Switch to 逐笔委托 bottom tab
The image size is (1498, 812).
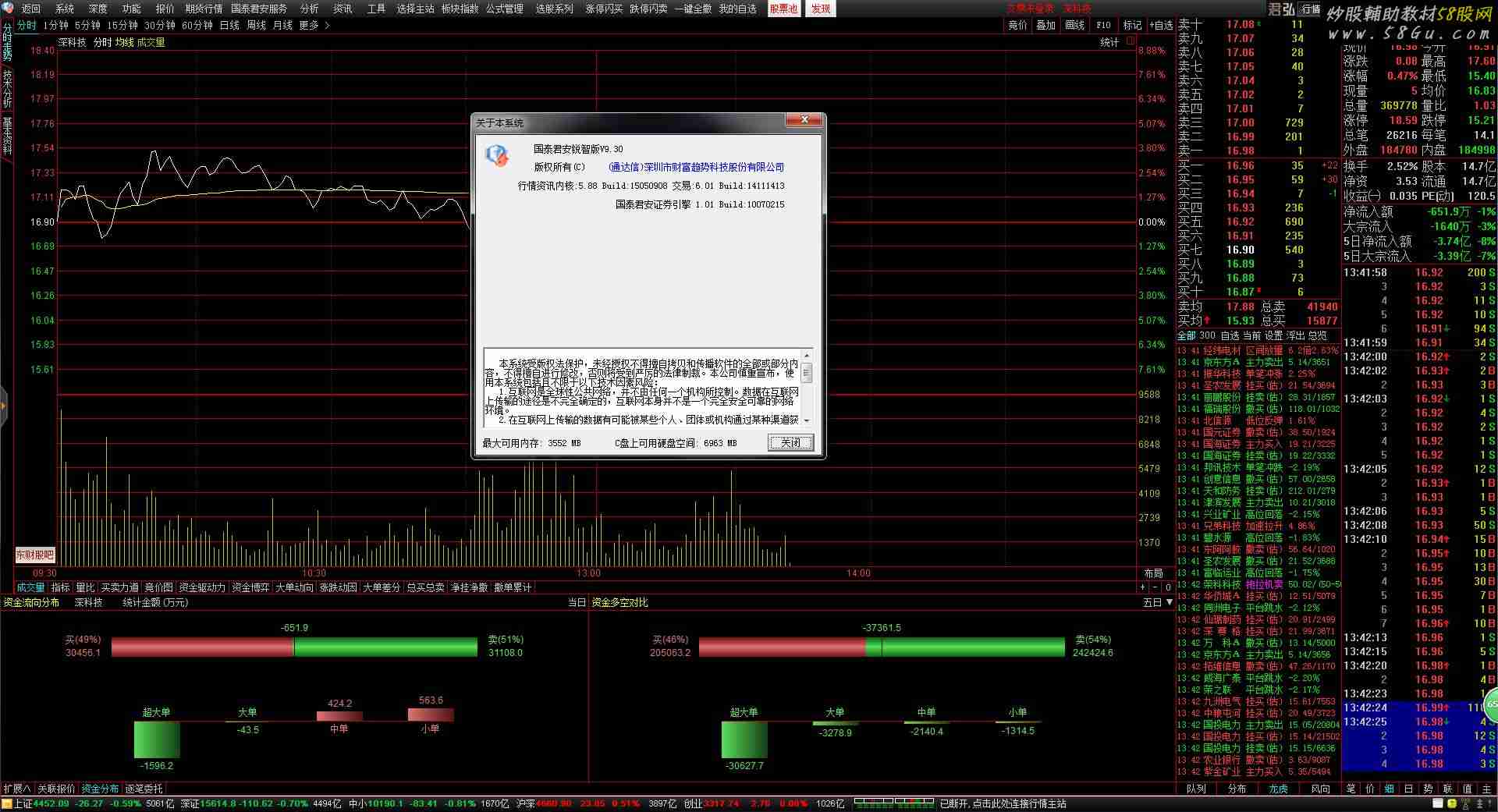point(144,789)
